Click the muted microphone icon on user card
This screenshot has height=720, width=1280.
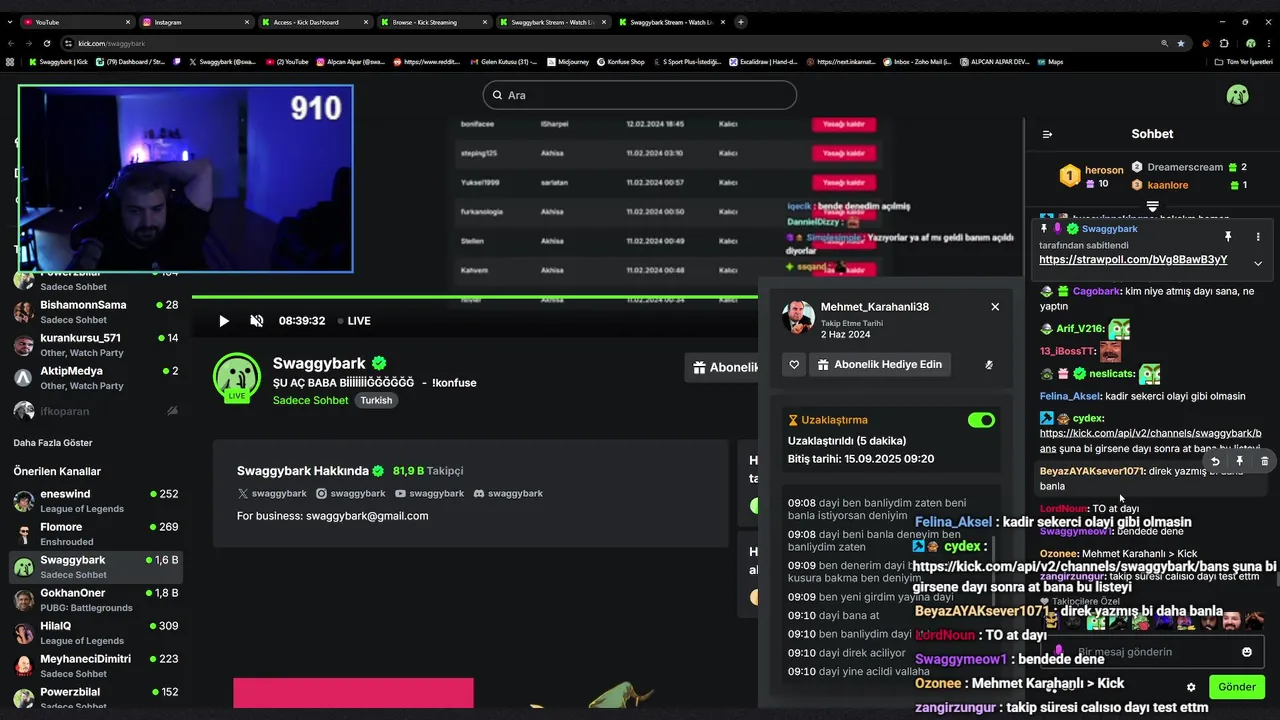click(x=989, y=365)
